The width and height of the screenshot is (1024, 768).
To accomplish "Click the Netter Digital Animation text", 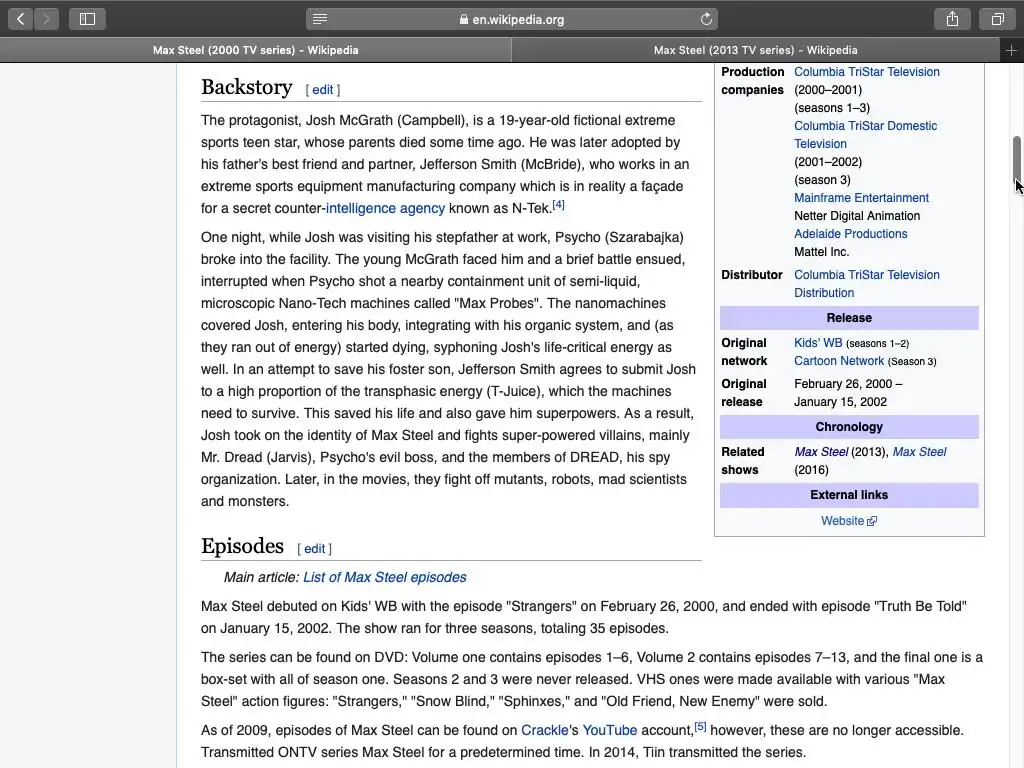I will coord(857,216).
